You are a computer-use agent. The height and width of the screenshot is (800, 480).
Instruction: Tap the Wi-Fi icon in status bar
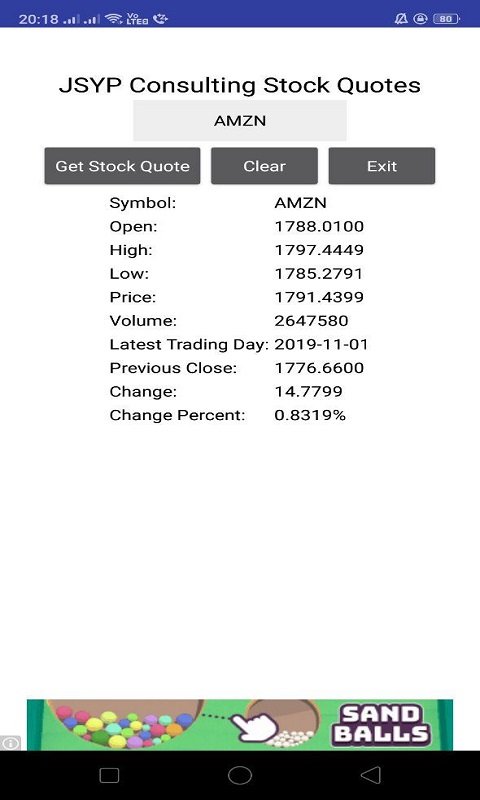coord(113,19)
